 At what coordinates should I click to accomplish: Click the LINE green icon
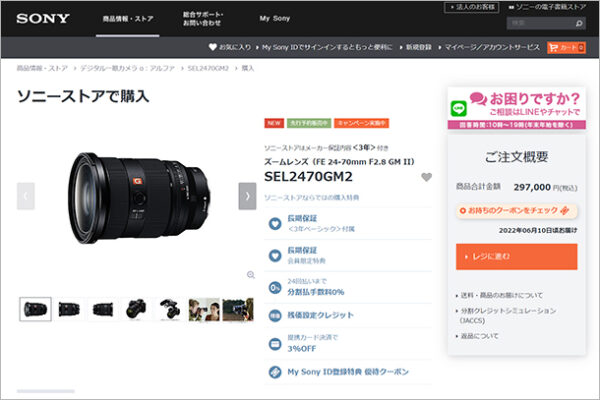(458, 109)
